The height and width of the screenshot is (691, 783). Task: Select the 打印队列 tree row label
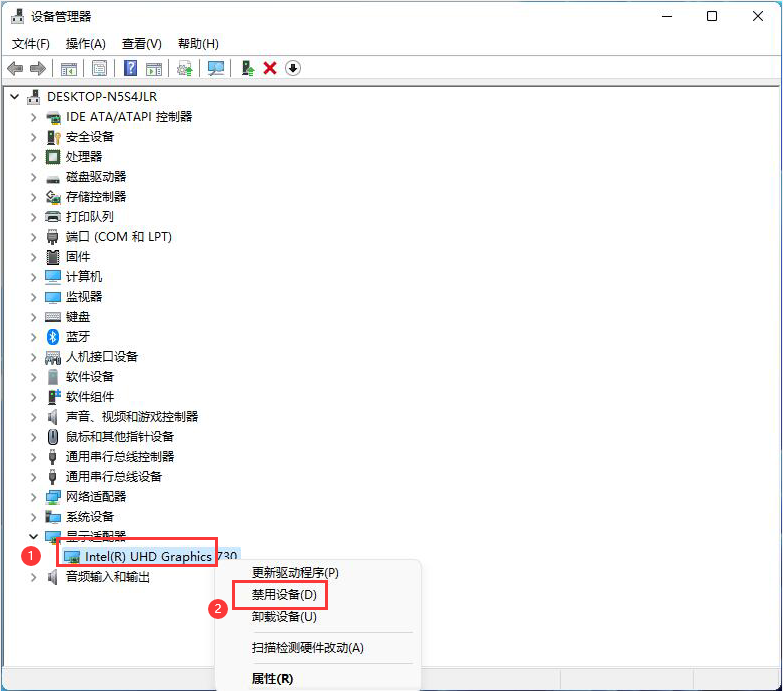click(90, 217)
